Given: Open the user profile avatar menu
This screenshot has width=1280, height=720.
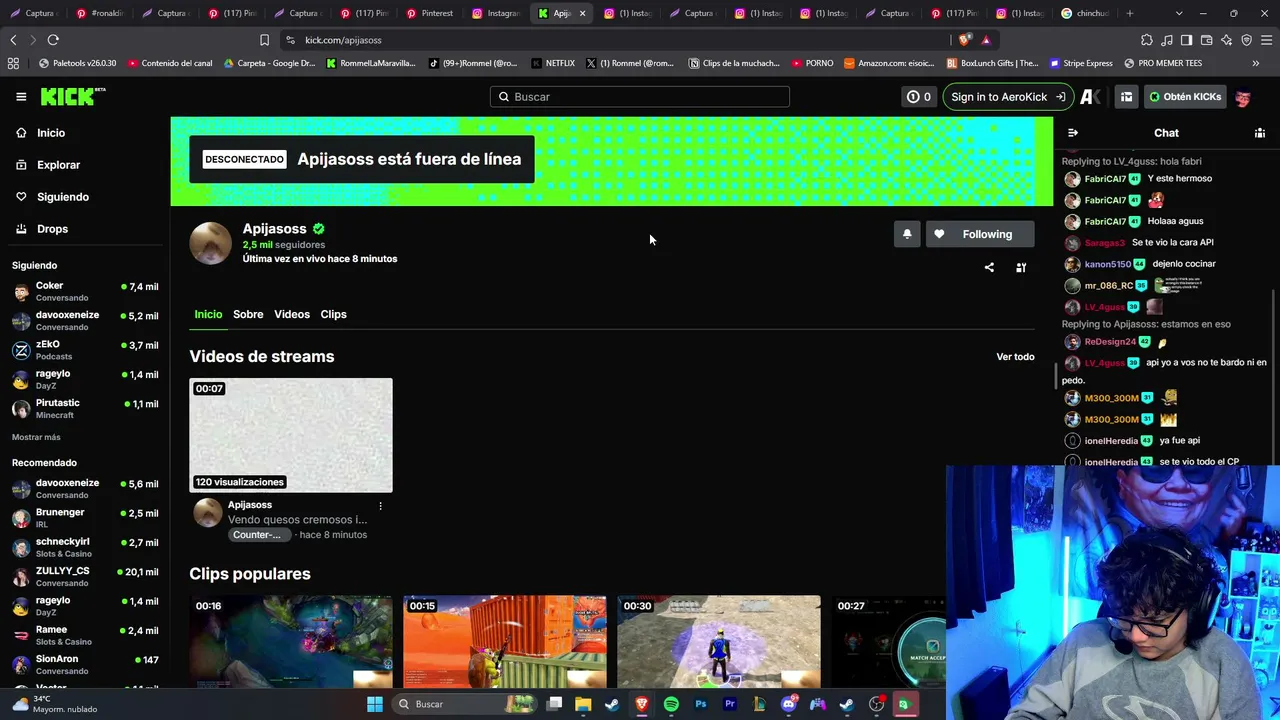Looking at the screenshot, I should point(1243,97).
